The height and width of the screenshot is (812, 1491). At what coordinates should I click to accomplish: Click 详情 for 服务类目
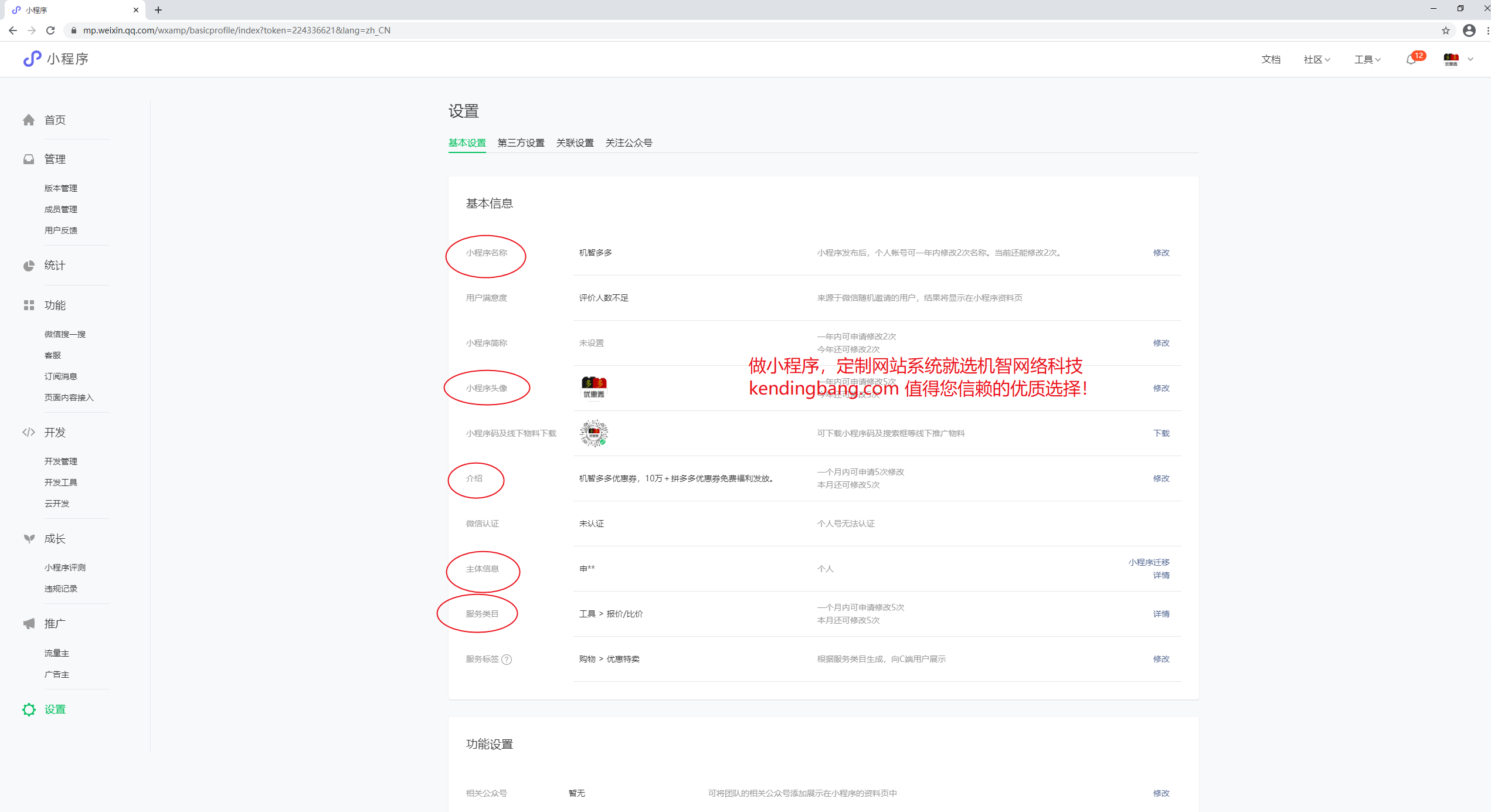(1161, 614)
